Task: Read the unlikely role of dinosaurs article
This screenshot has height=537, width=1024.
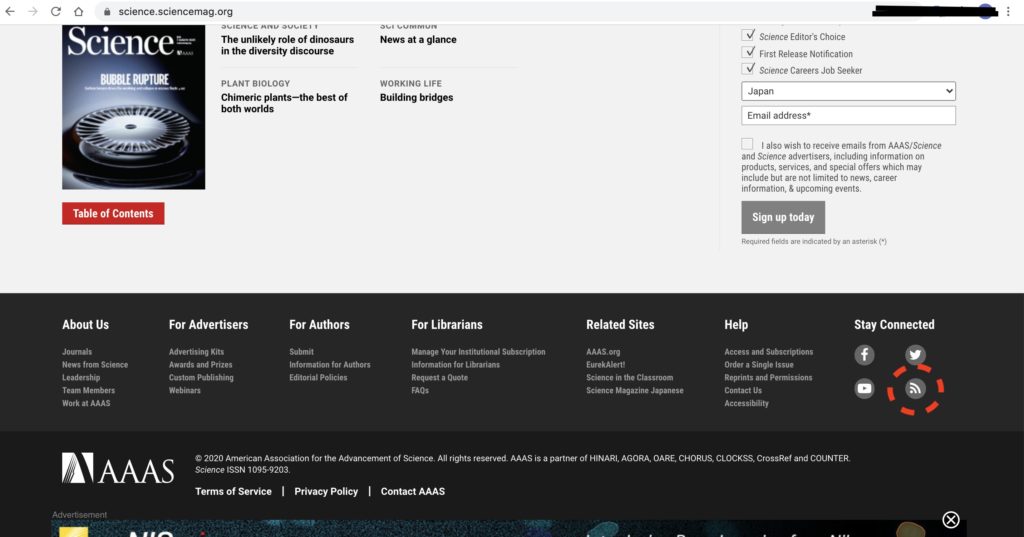Action: (x=287, y=45)
